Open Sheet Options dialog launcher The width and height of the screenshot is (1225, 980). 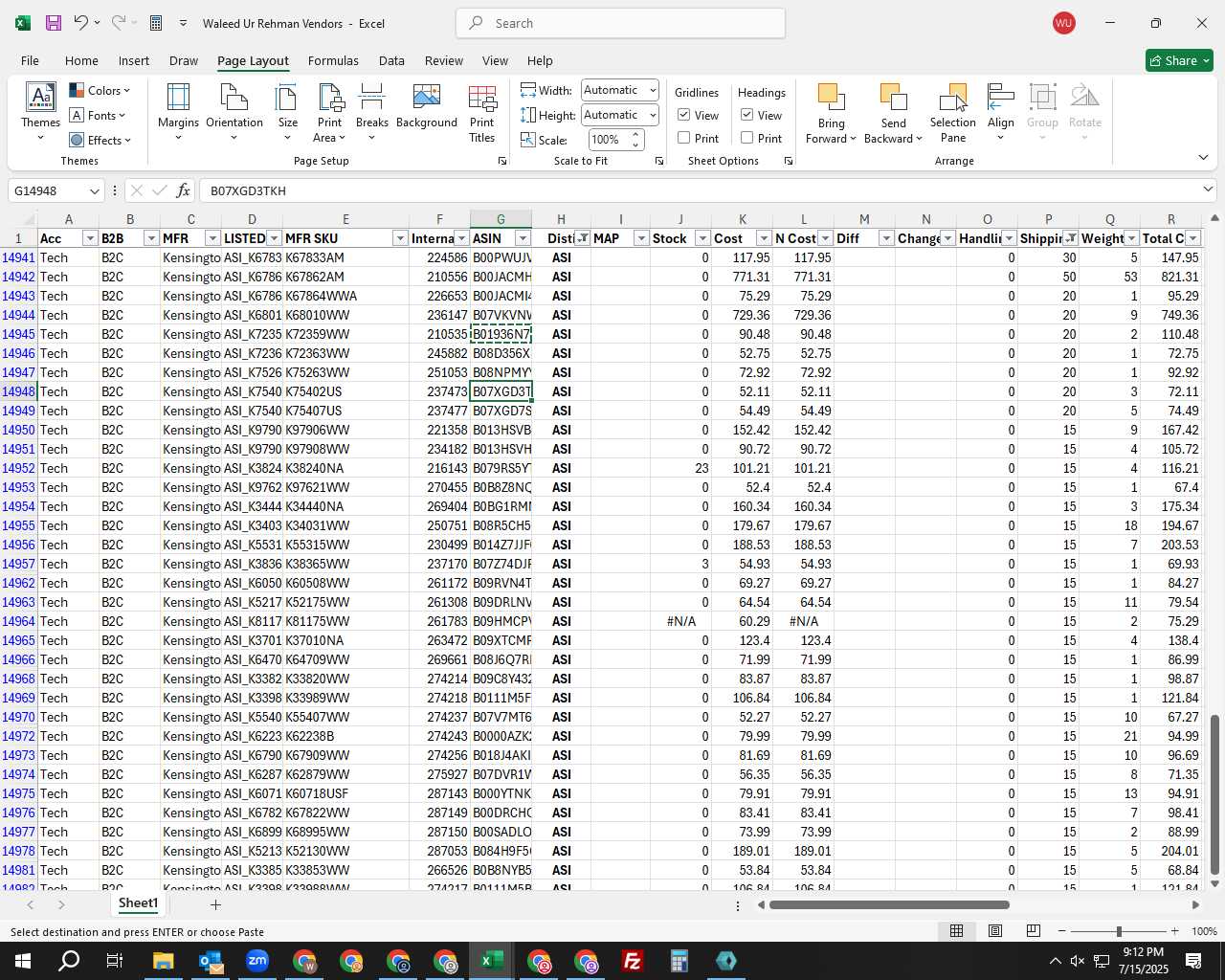(788, 162)
